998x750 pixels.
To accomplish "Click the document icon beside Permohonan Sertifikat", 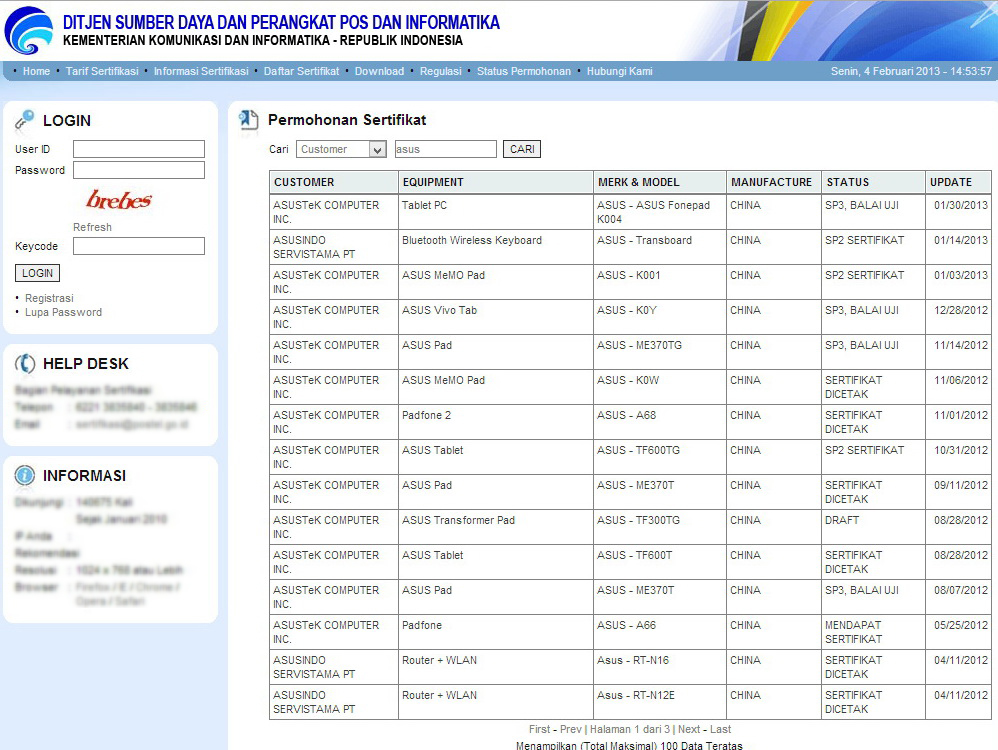I will pos(248,120).
